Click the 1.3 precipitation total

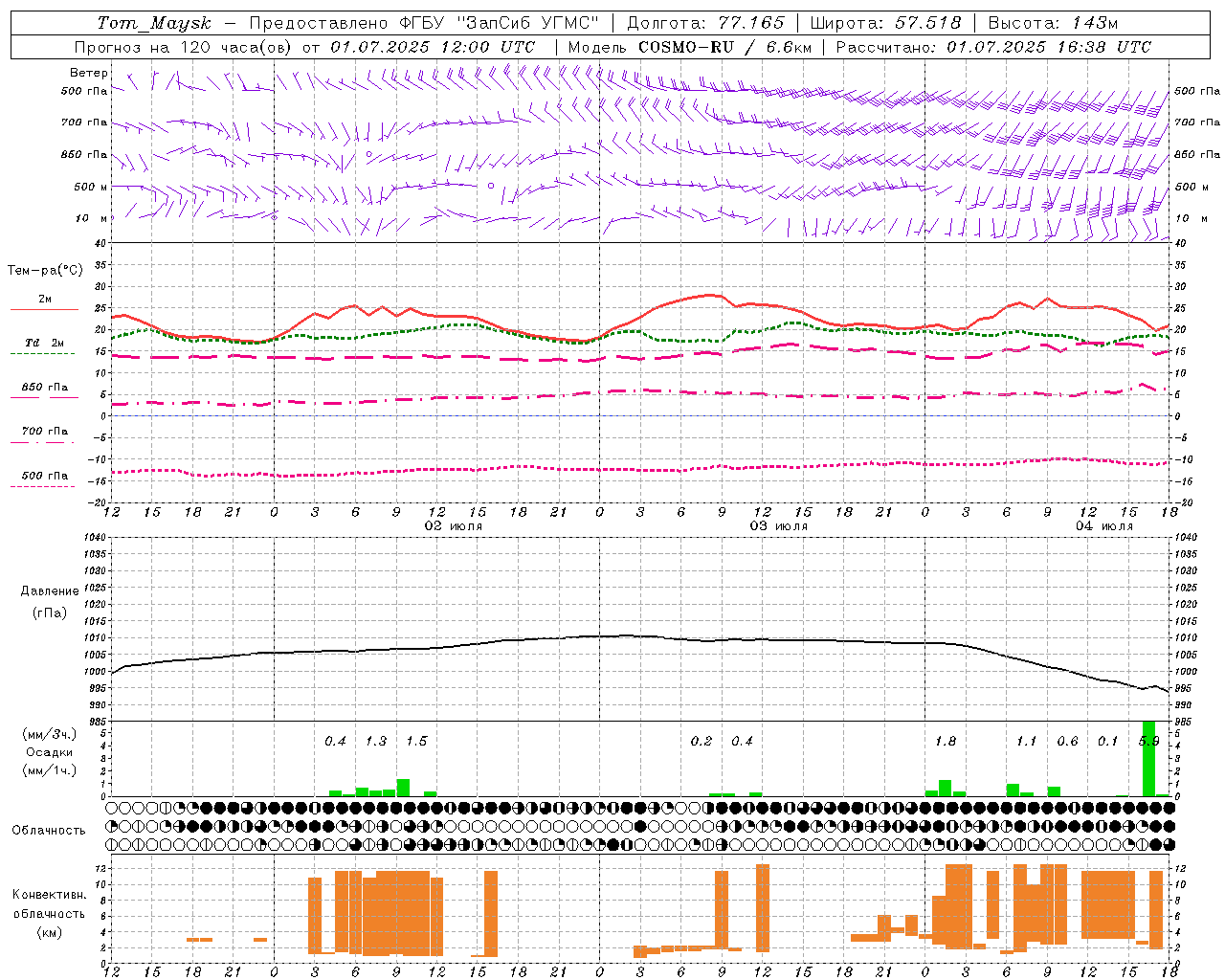coord(376,742)
